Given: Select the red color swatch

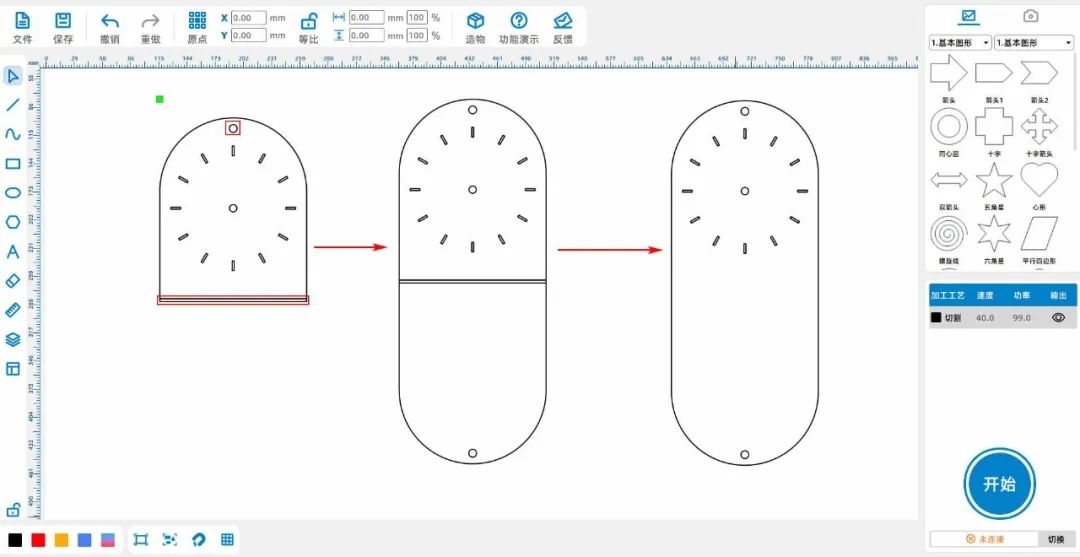Looking at the screenshot, I should [38, 540].
